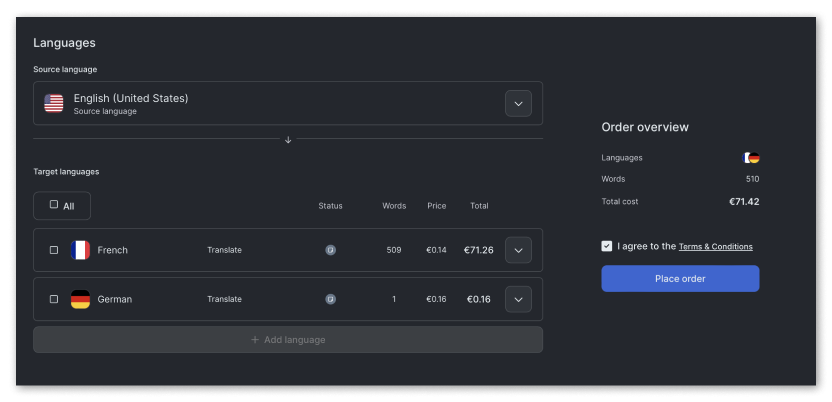The image size is (832, 402).
Task: Click Translate in the French row
Action: pyautogui.click(x=224, y=250)
